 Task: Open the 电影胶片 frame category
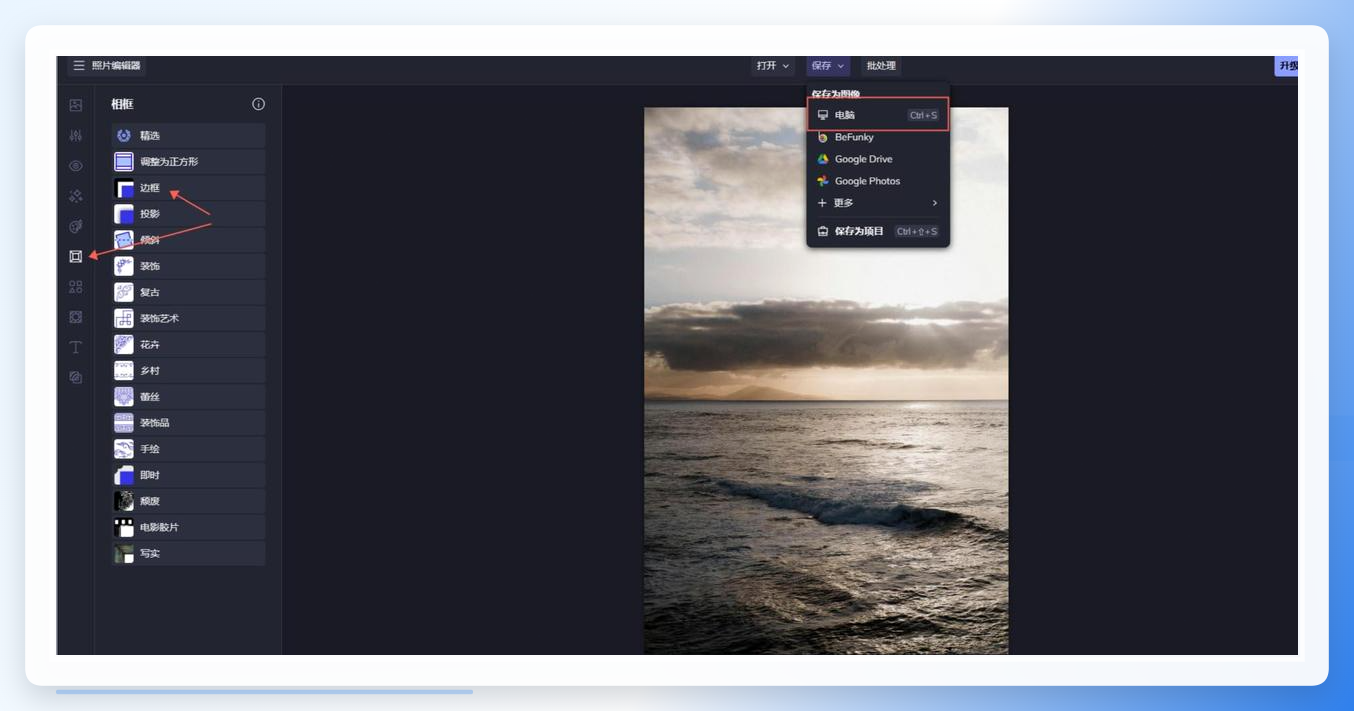click(188, 527)
